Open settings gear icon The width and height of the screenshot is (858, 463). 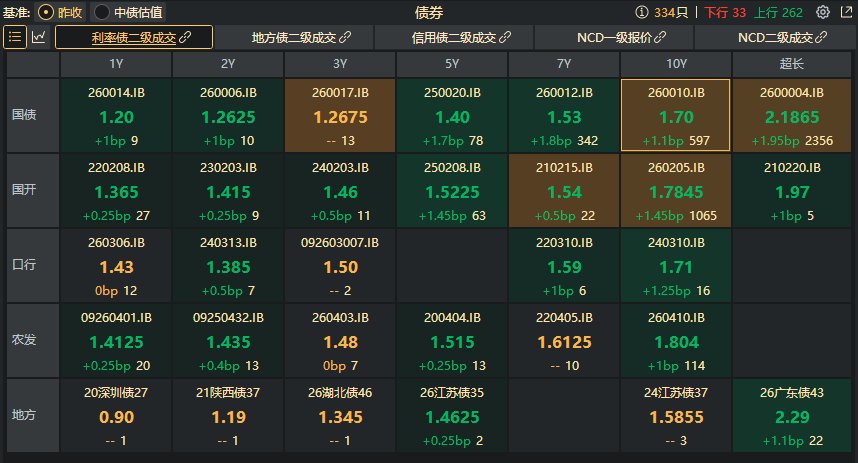(822, 12)
